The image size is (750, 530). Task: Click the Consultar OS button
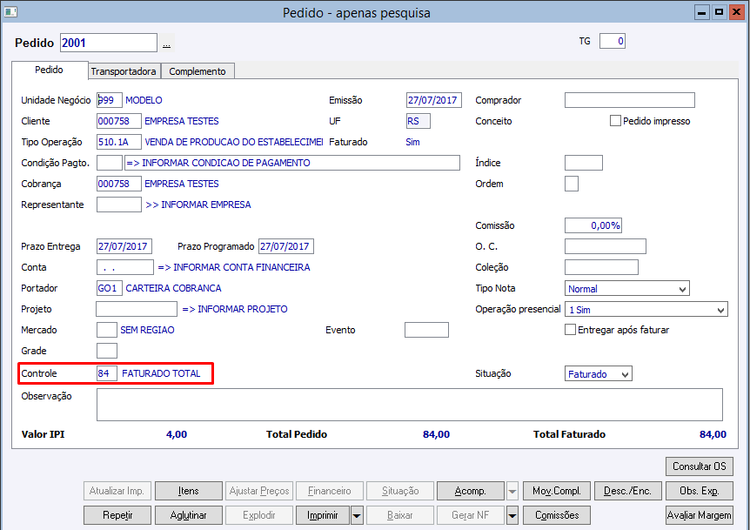click(699, 466)
